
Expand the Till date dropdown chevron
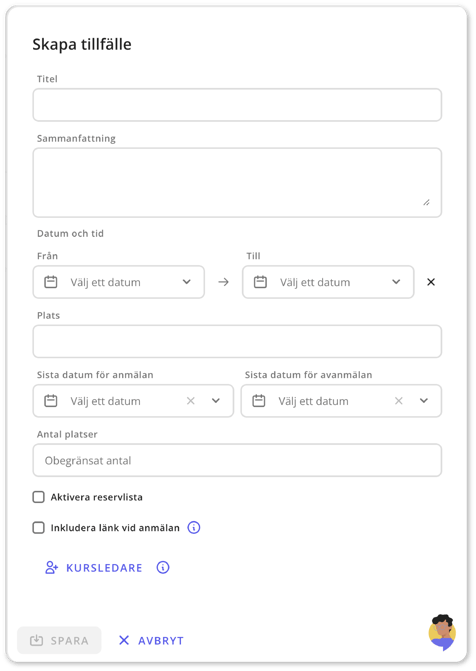point(396,282)
